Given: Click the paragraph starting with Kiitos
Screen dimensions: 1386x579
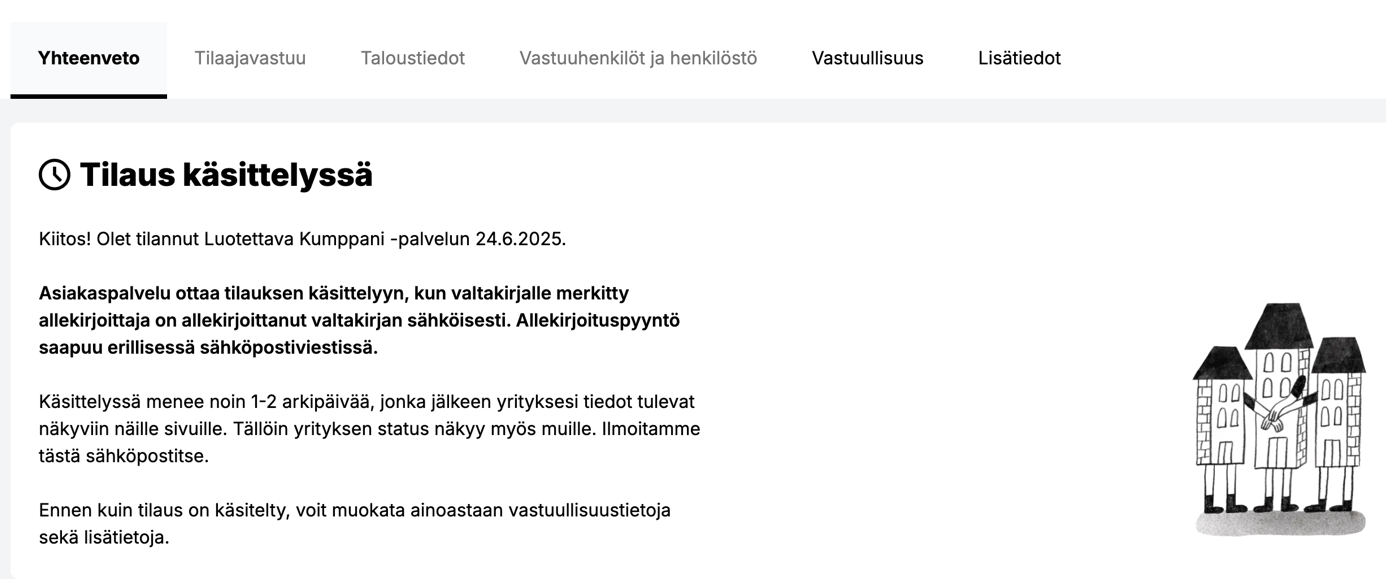Looking at the screenshot, I should (302, 239).
